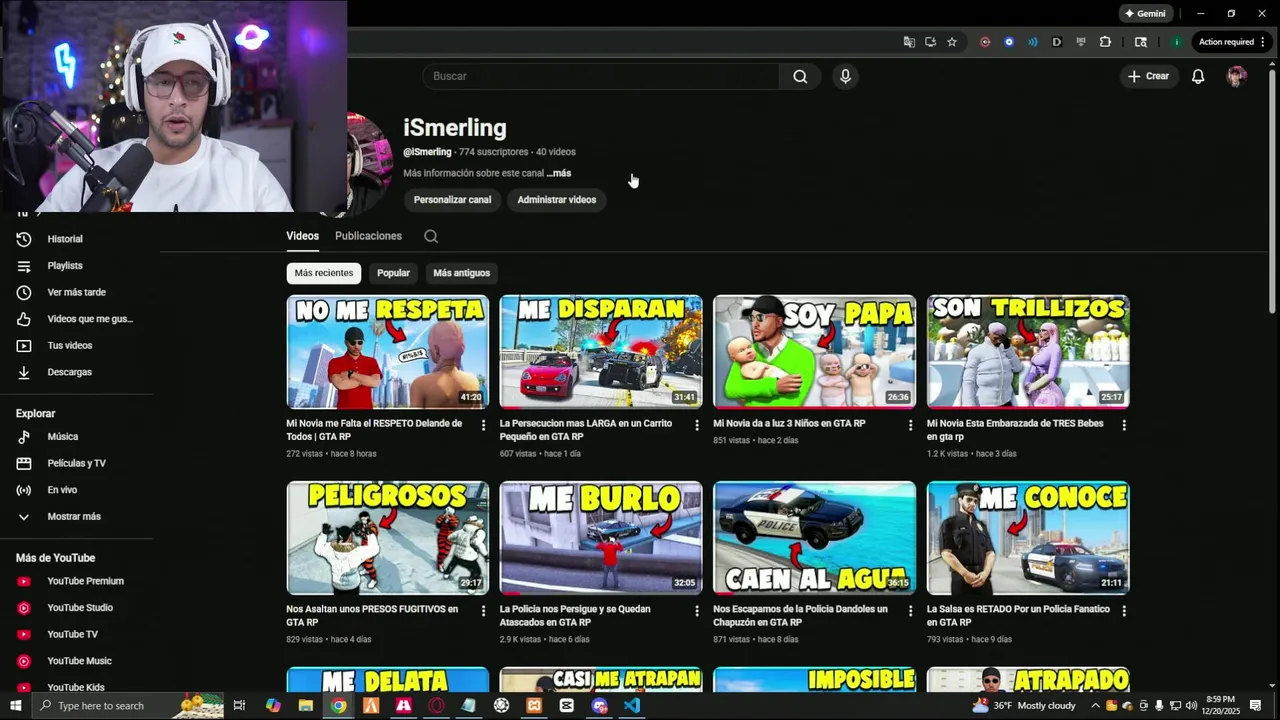Open the notifications bell
This screenshot has height=720, width=1280.
(1198, 76)
